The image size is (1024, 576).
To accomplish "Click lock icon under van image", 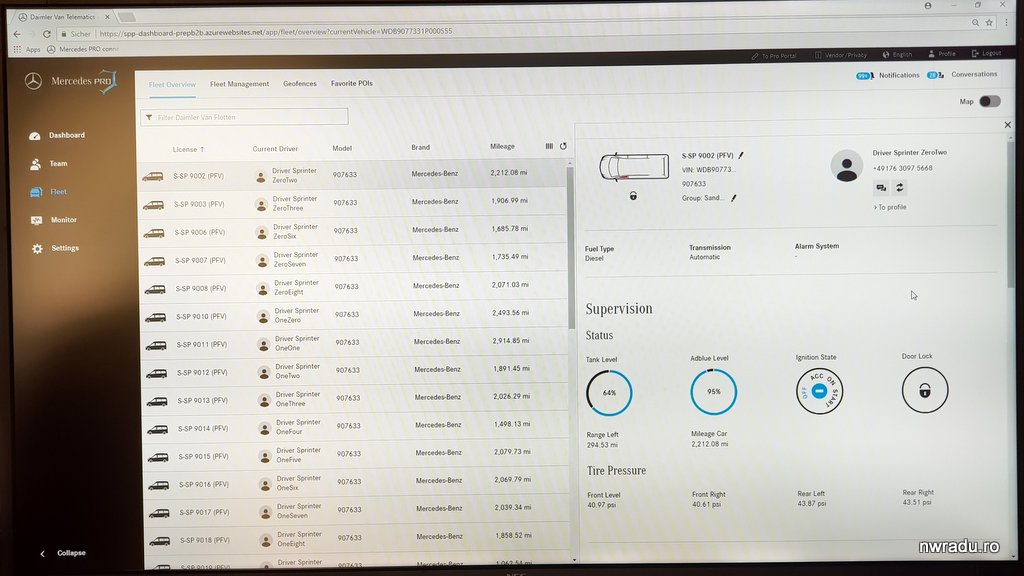I will tap(633, 196).
